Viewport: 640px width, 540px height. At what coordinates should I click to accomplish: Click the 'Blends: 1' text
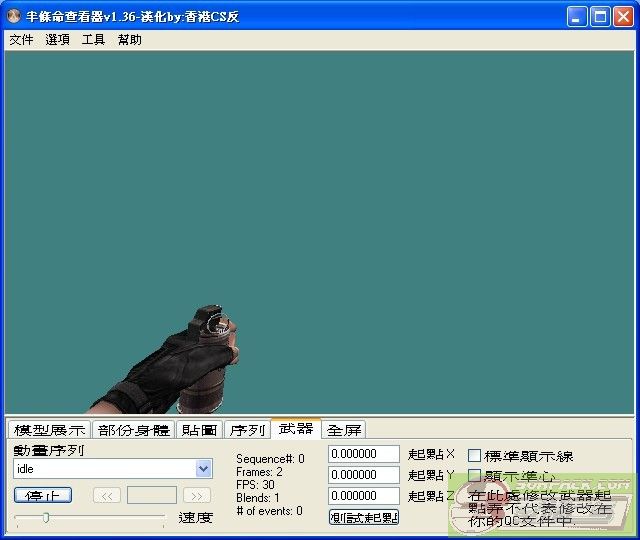pos(258,498)
